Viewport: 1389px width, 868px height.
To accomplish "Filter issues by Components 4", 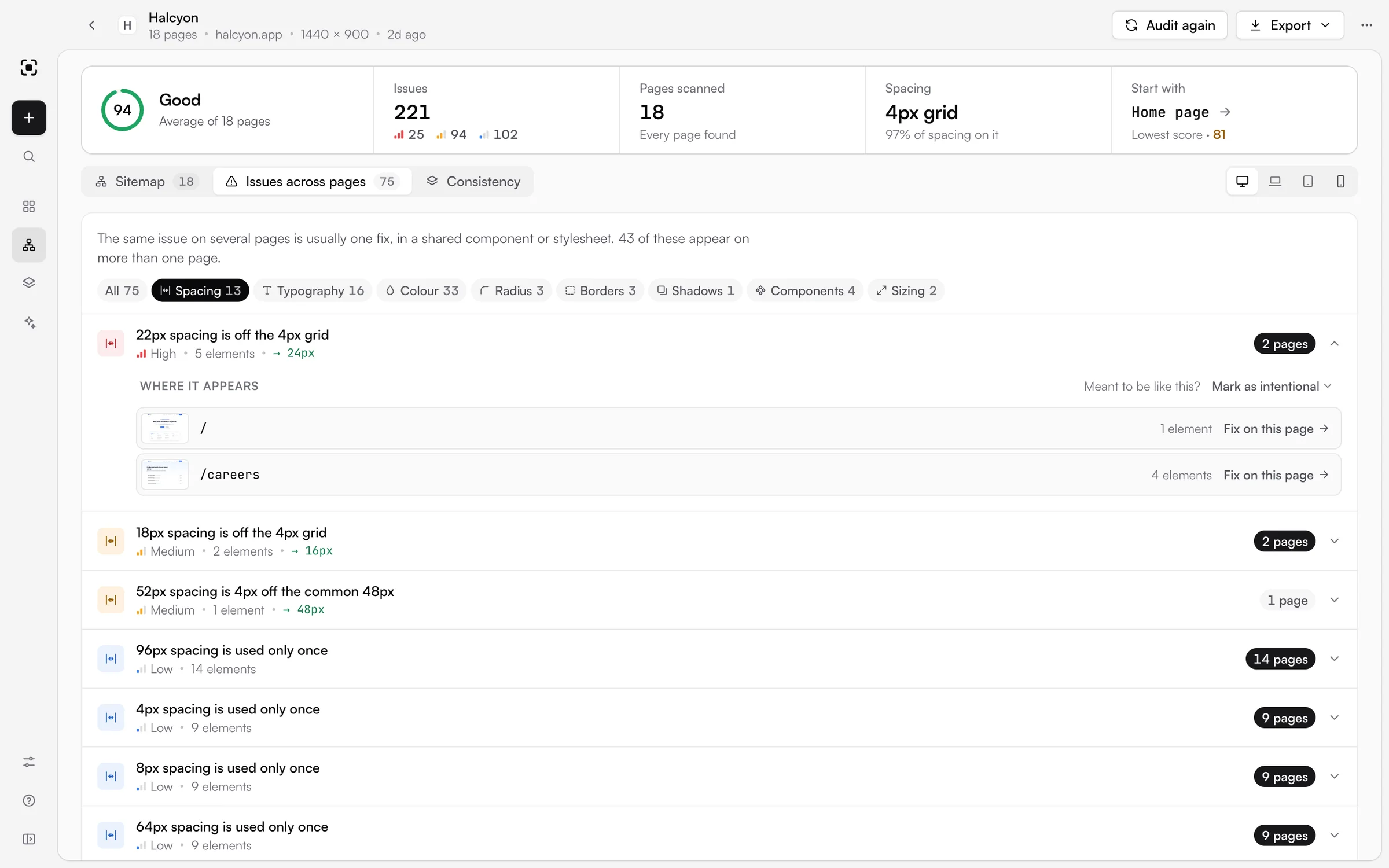I will pos(805,290).
